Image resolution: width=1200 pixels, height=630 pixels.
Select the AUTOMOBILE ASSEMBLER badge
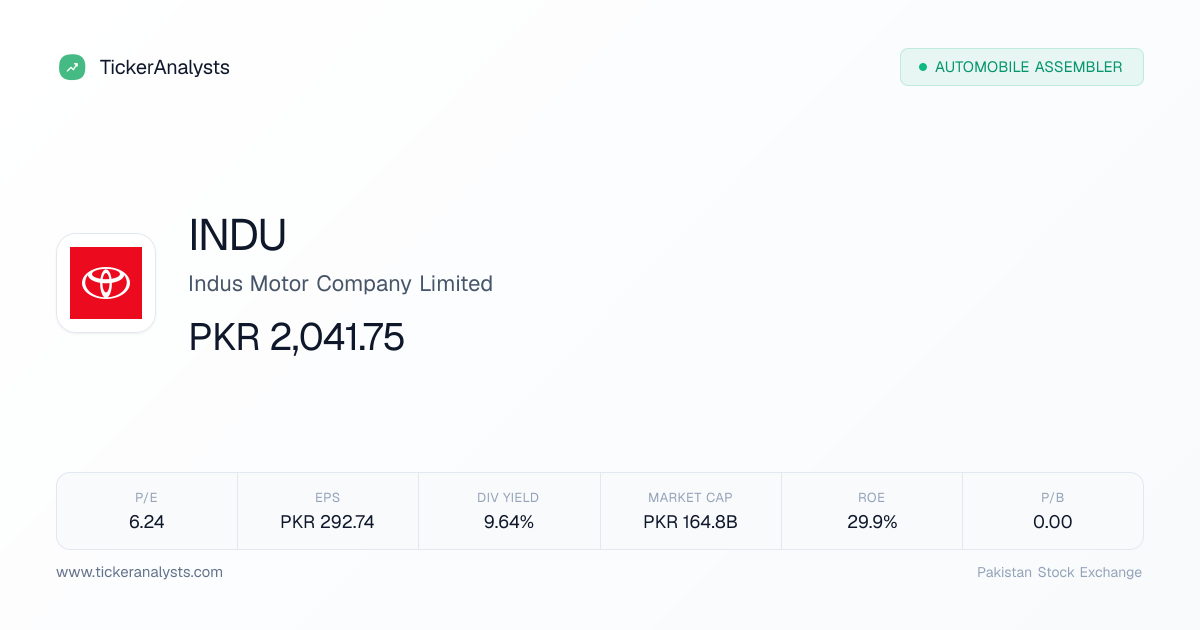(x=1021, y=67)
